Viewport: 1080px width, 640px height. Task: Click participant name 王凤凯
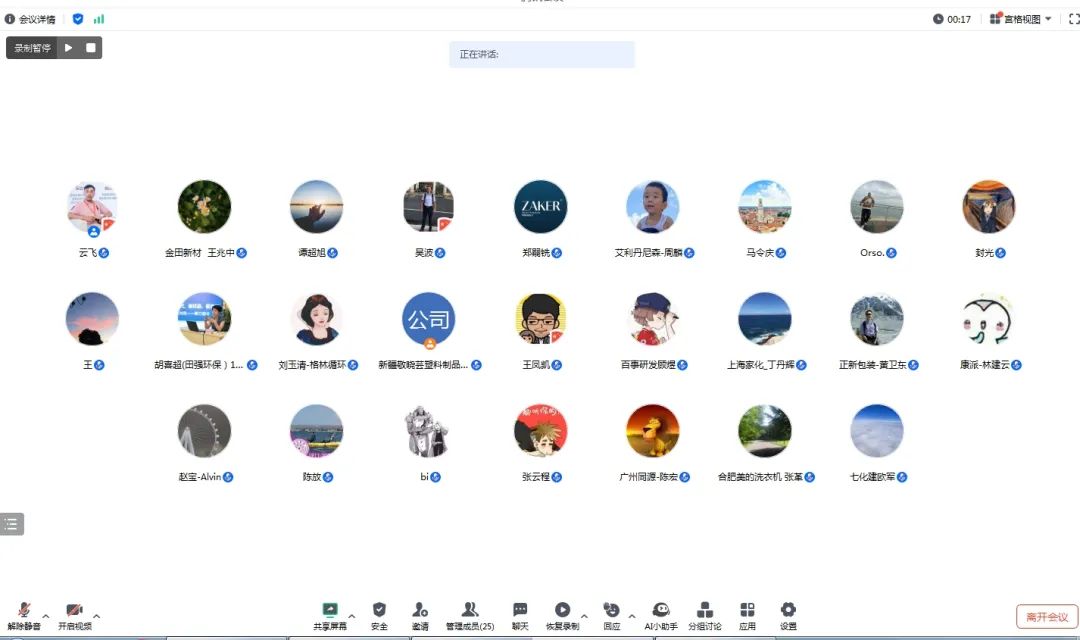tap(536, 365)
